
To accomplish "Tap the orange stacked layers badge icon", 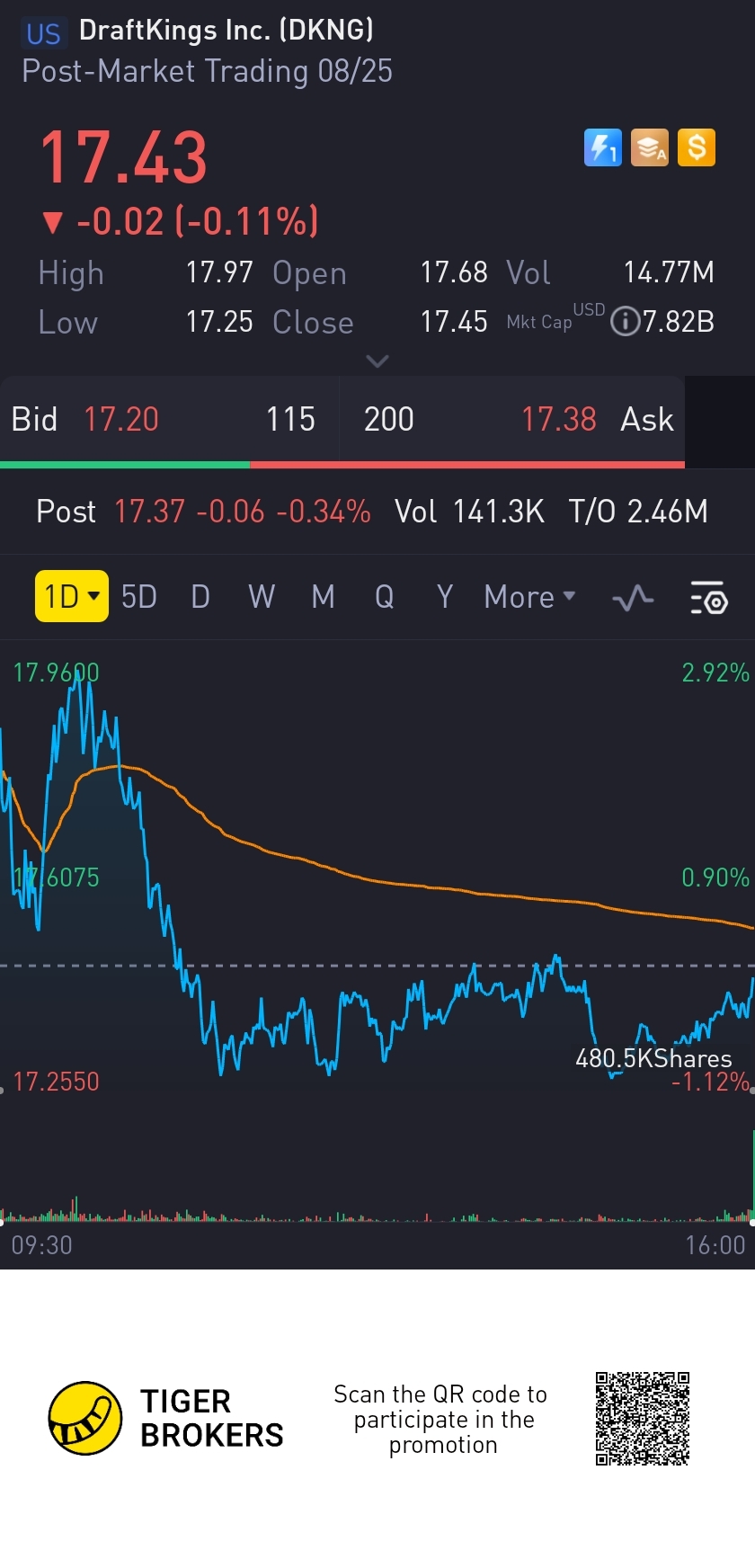I will [650, 147].
